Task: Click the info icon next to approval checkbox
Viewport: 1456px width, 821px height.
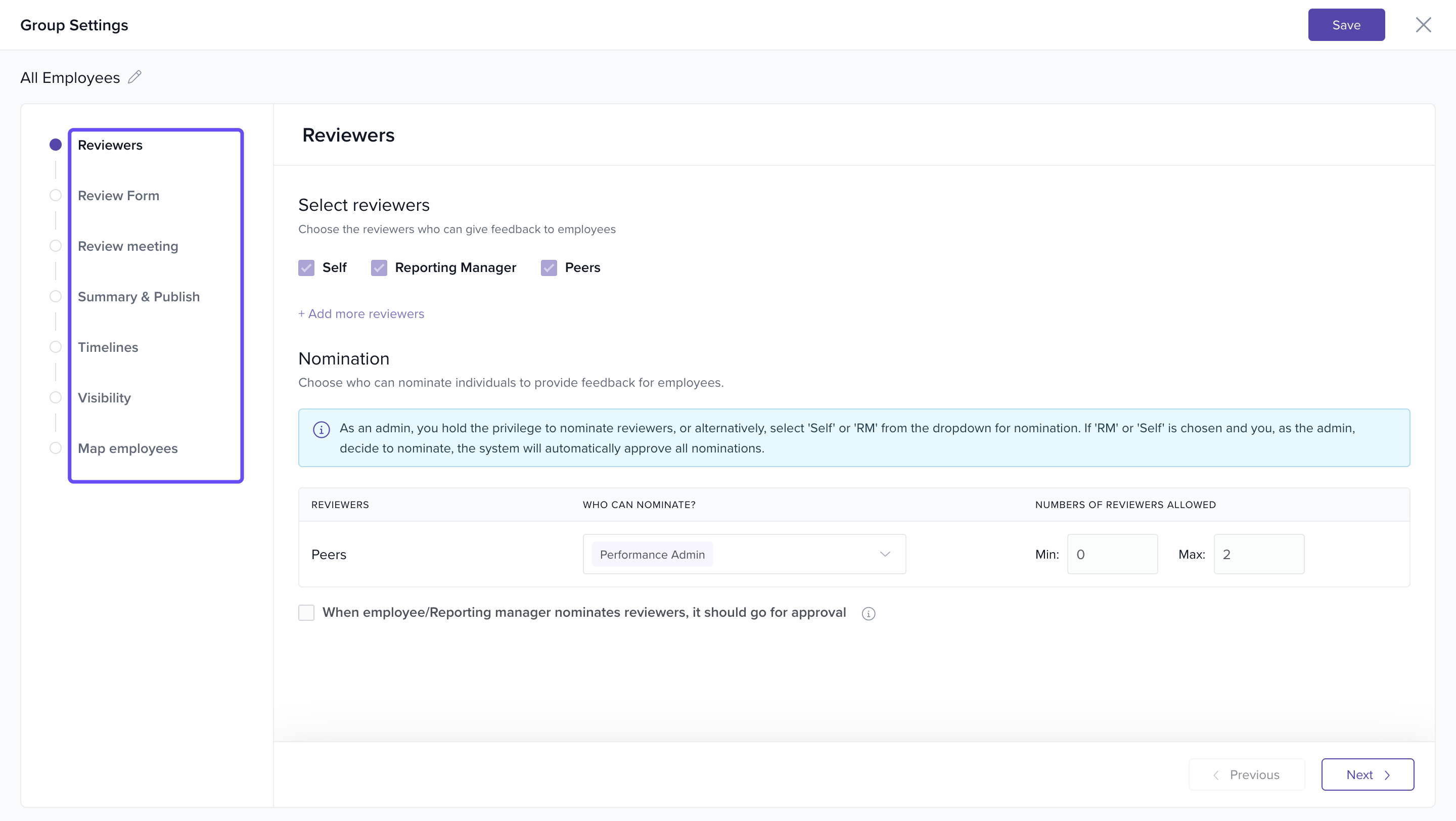Action: coord(868,614)
